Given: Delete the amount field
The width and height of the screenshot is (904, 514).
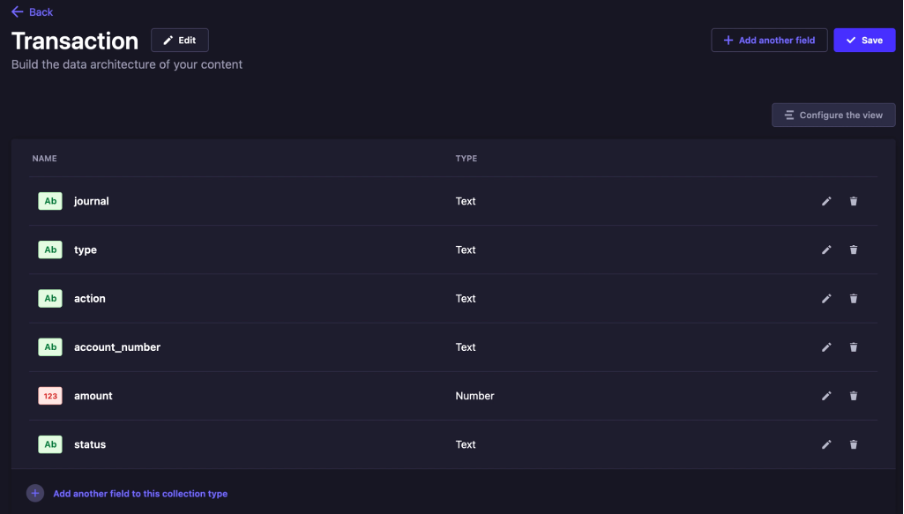Looking at the screenshot, I should tap(853, 396).
